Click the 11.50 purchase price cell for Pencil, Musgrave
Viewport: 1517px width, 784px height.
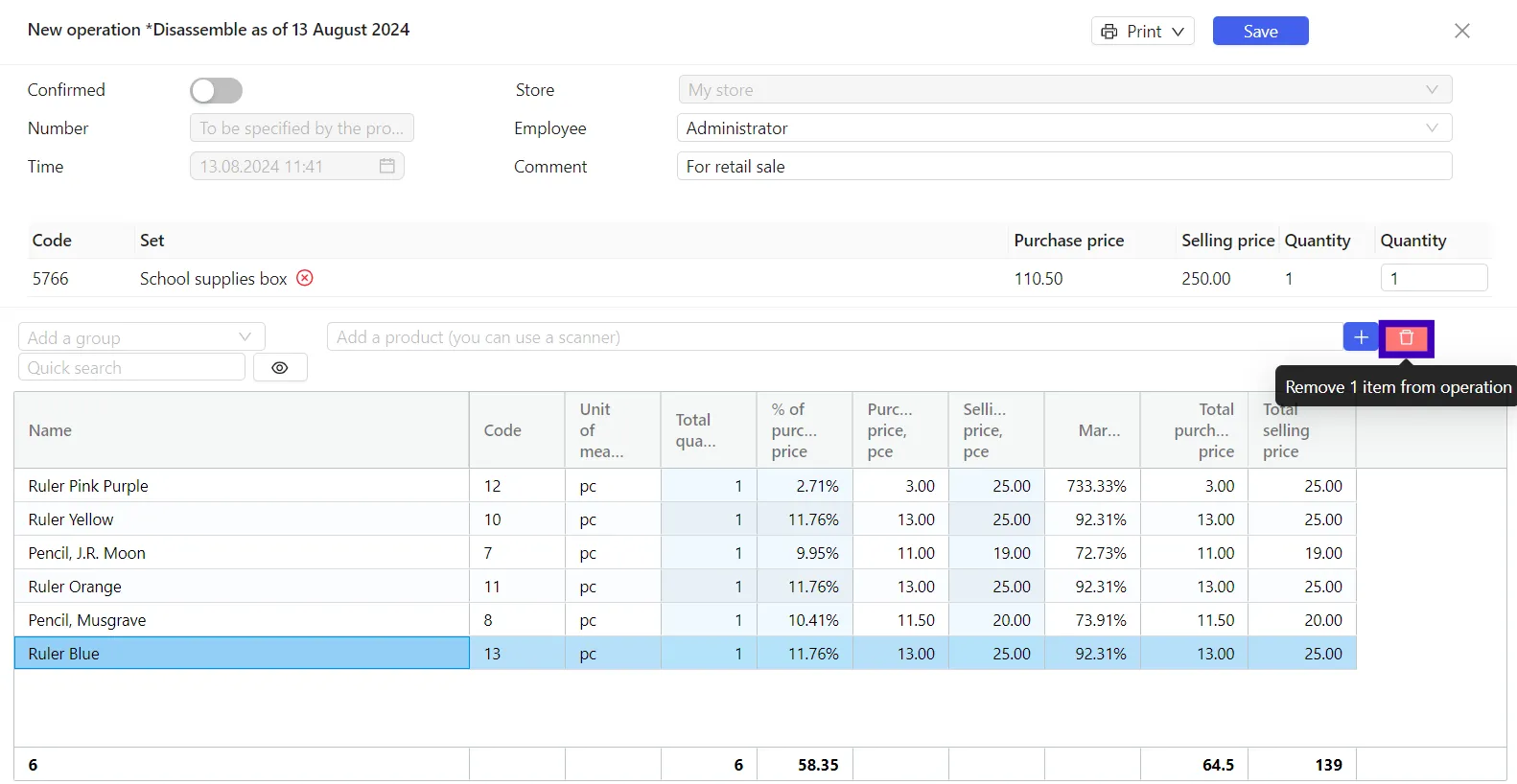pos(900,620)
